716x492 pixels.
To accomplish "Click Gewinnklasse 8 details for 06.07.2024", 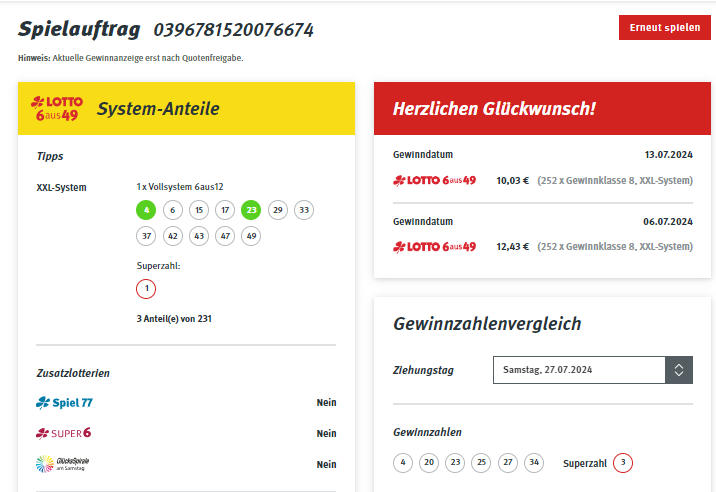I will [615, 247].
